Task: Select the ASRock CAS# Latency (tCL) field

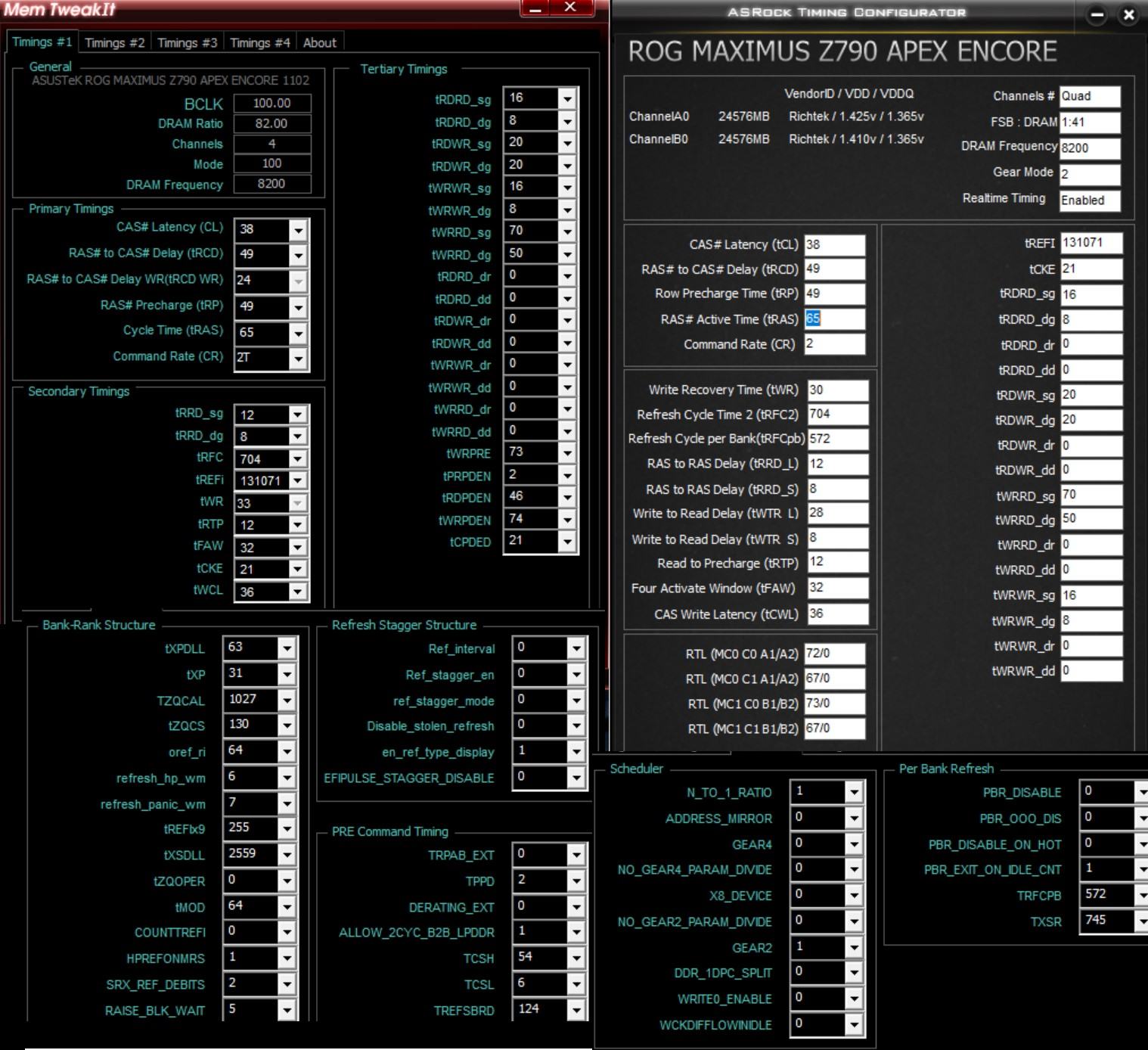Action: tap(834, 244)
